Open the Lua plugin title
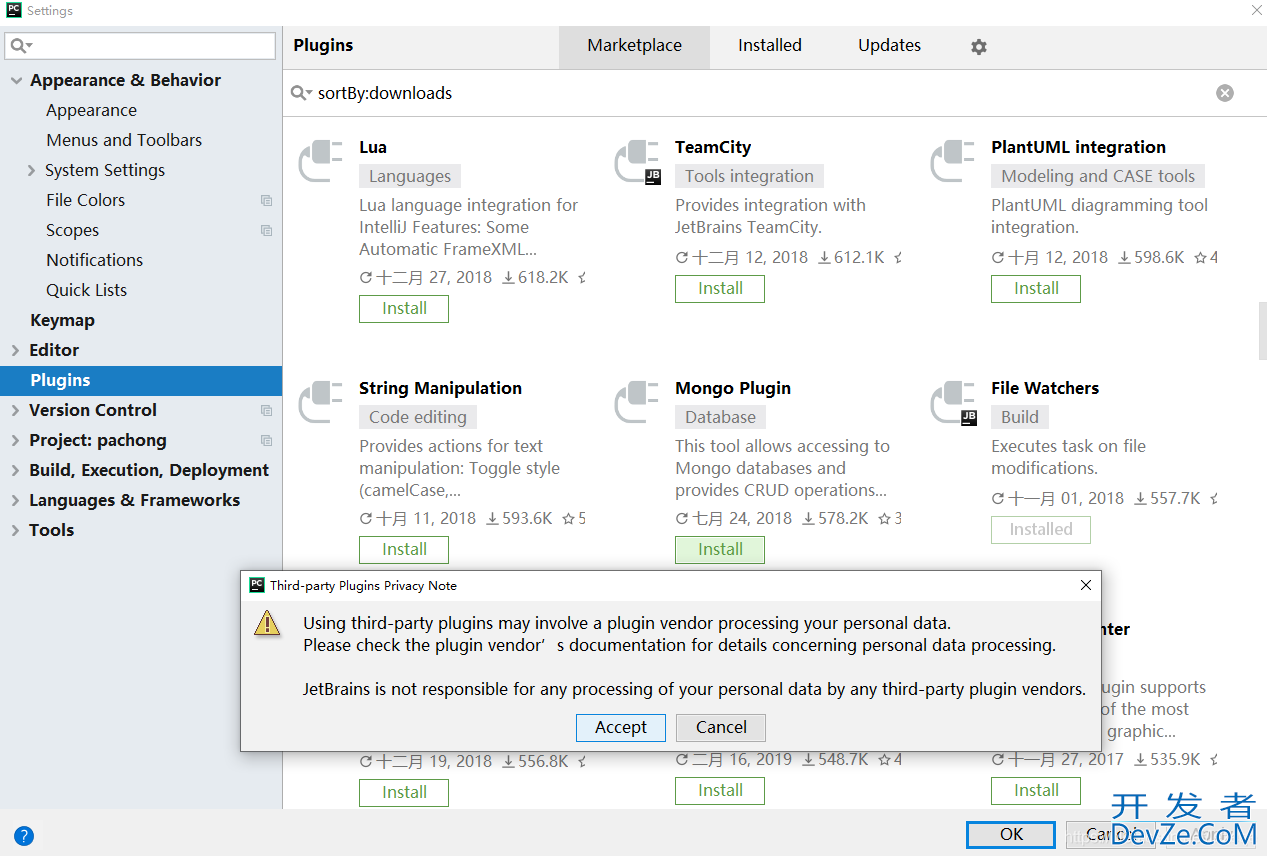The height and width of the screenshot is (856, 1267). pyautogui.click(x=373, y=147)
